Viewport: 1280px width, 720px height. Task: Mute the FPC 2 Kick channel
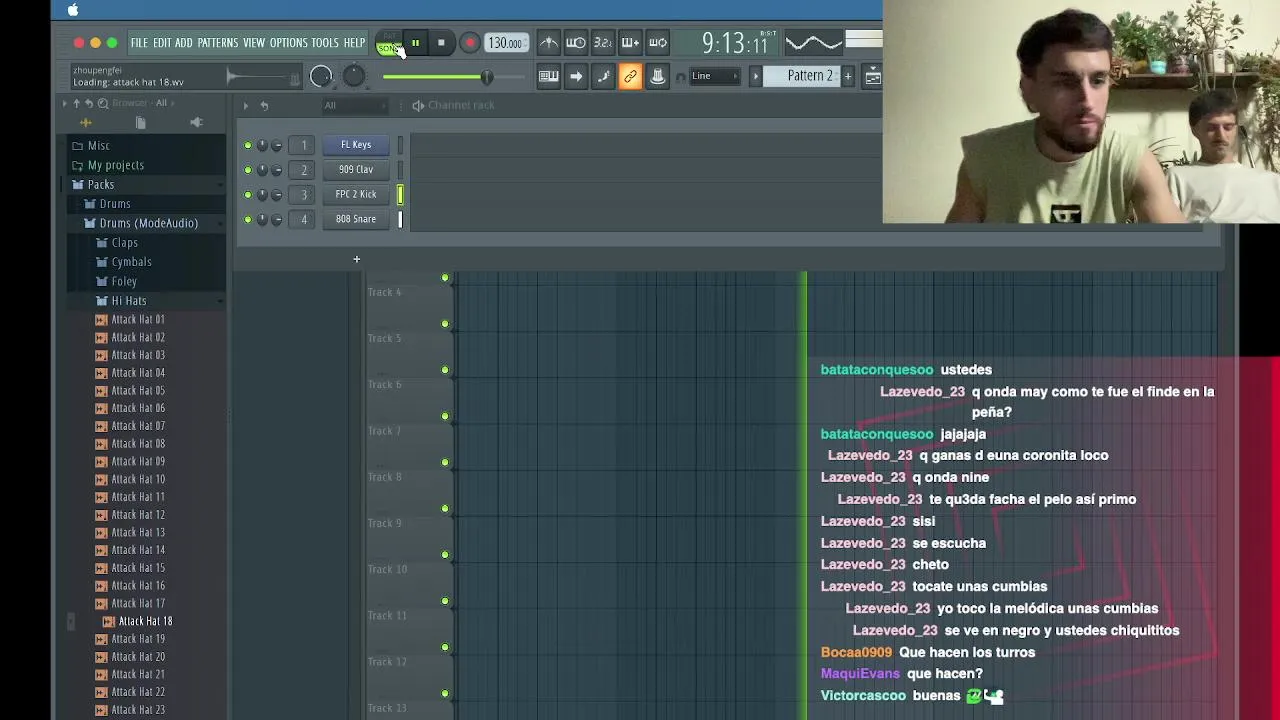(248, 195)
